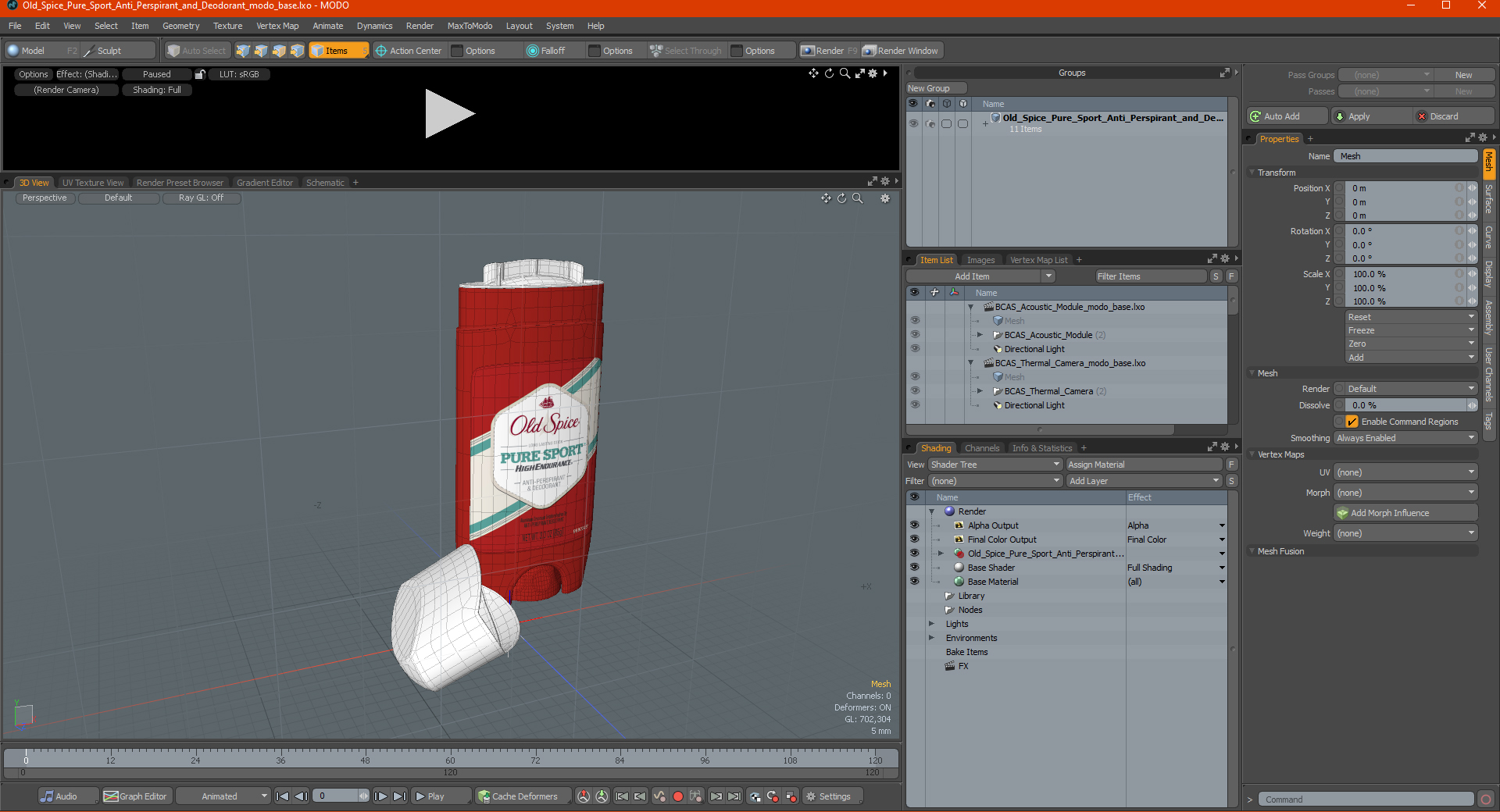
Task: Expand Lights in shader tree
Action: 931,624
